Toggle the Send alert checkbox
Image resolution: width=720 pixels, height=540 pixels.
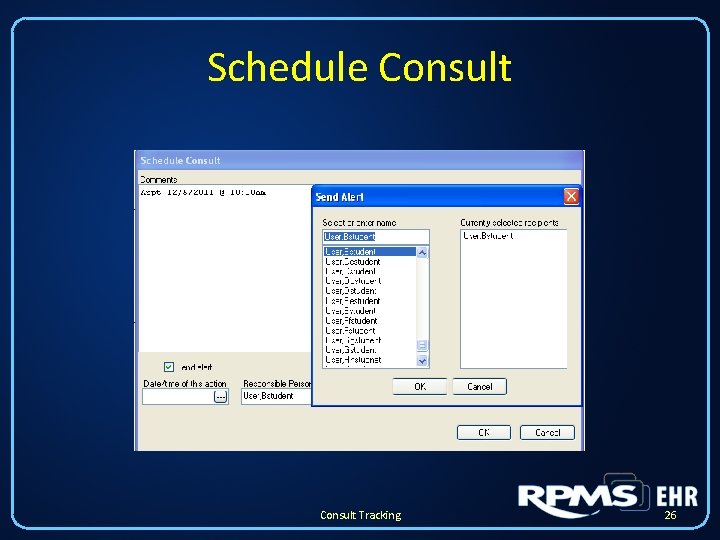169,367
